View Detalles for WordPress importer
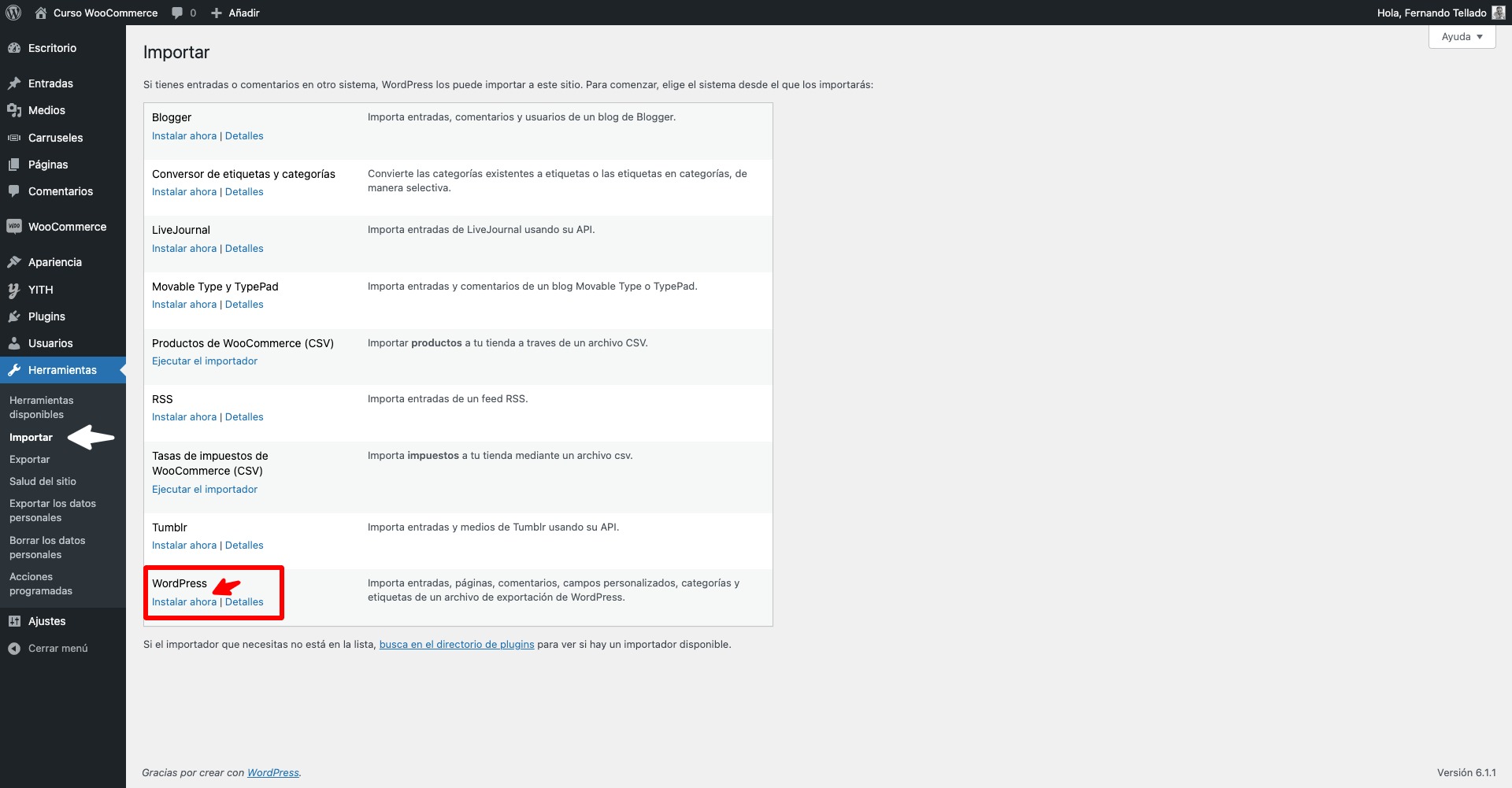 pos(244,602)
